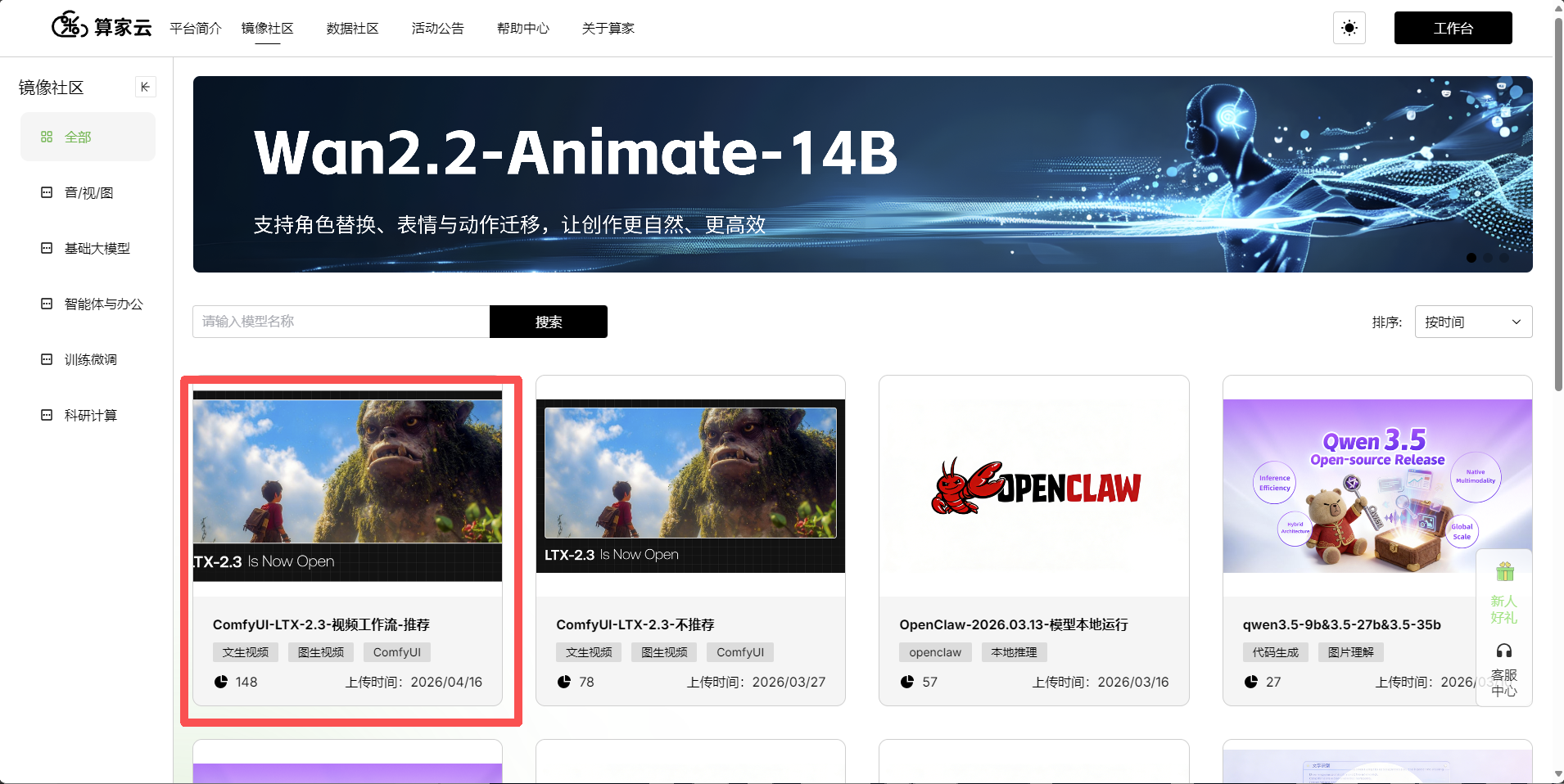Click upload date 2026/03/16
Viewport: 1564px width, 784px height.
[1133, 682]
